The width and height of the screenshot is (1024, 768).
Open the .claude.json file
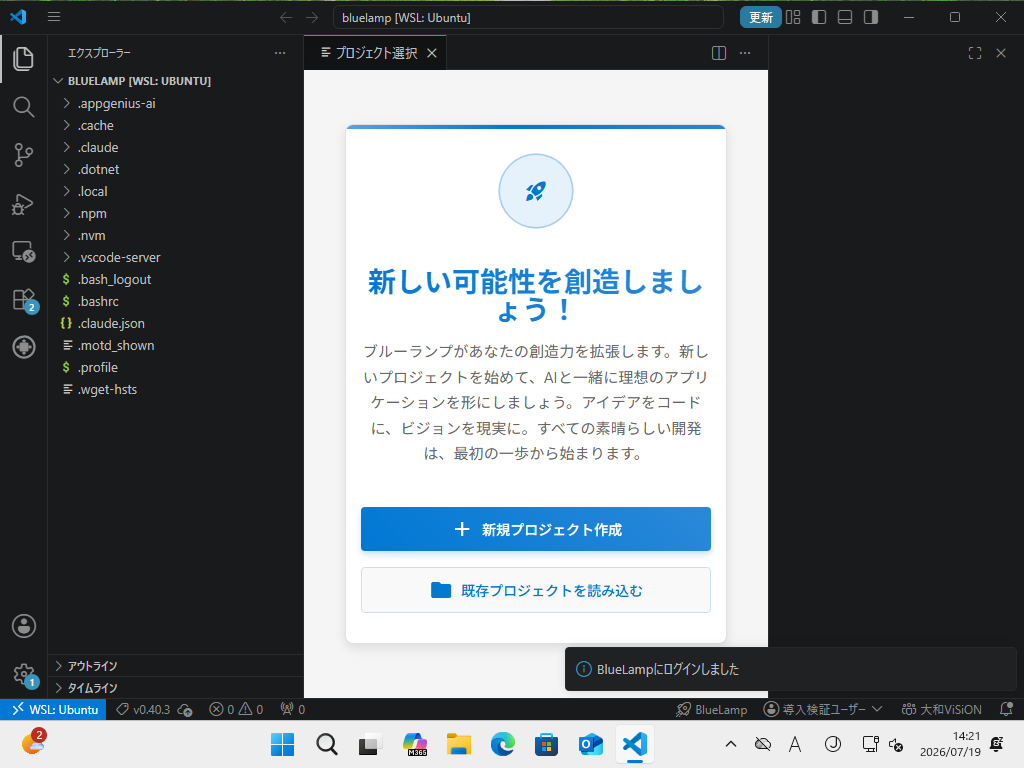pyautogui.click(x=176, y=323)
